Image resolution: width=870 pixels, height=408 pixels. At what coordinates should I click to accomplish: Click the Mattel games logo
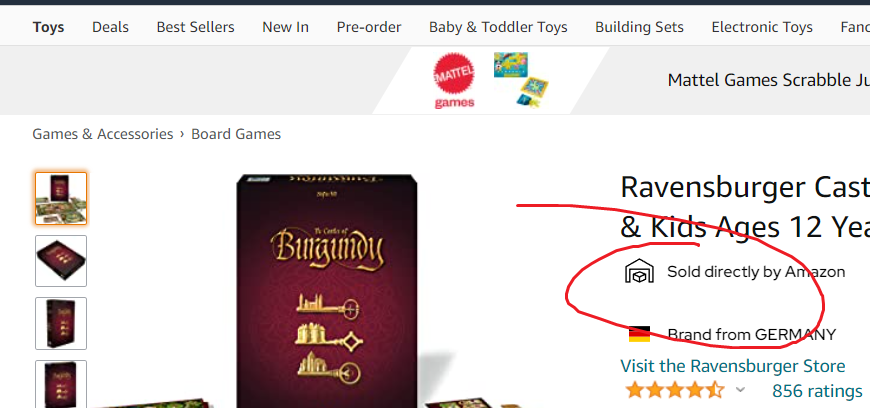click(x=454, y=80)
